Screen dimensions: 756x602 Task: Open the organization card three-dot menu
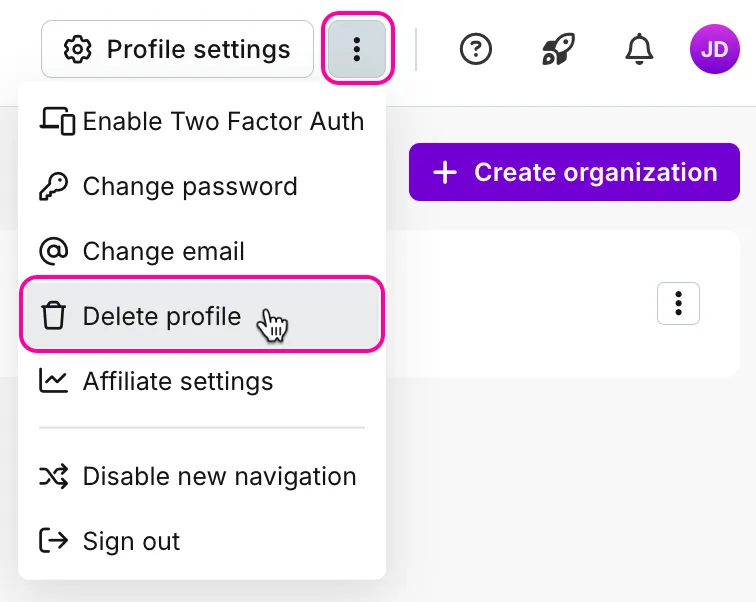point(678,304)
